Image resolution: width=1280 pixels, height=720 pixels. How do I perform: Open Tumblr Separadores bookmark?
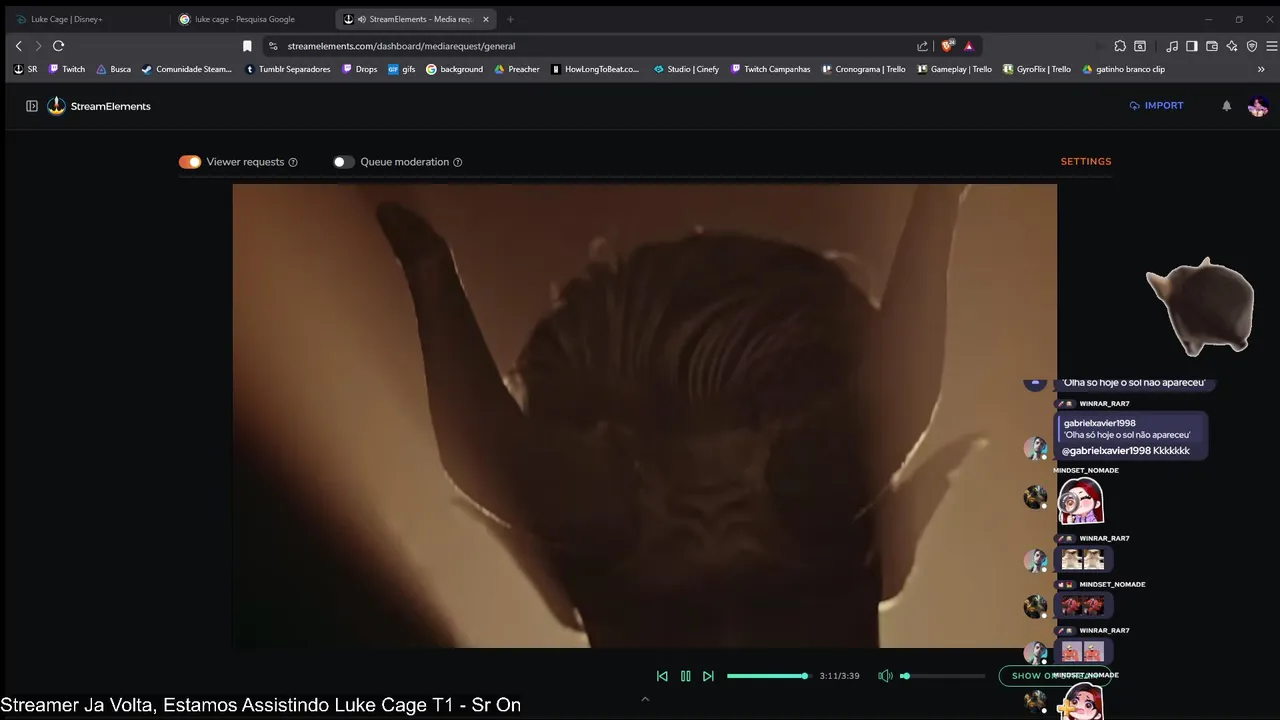287,69
